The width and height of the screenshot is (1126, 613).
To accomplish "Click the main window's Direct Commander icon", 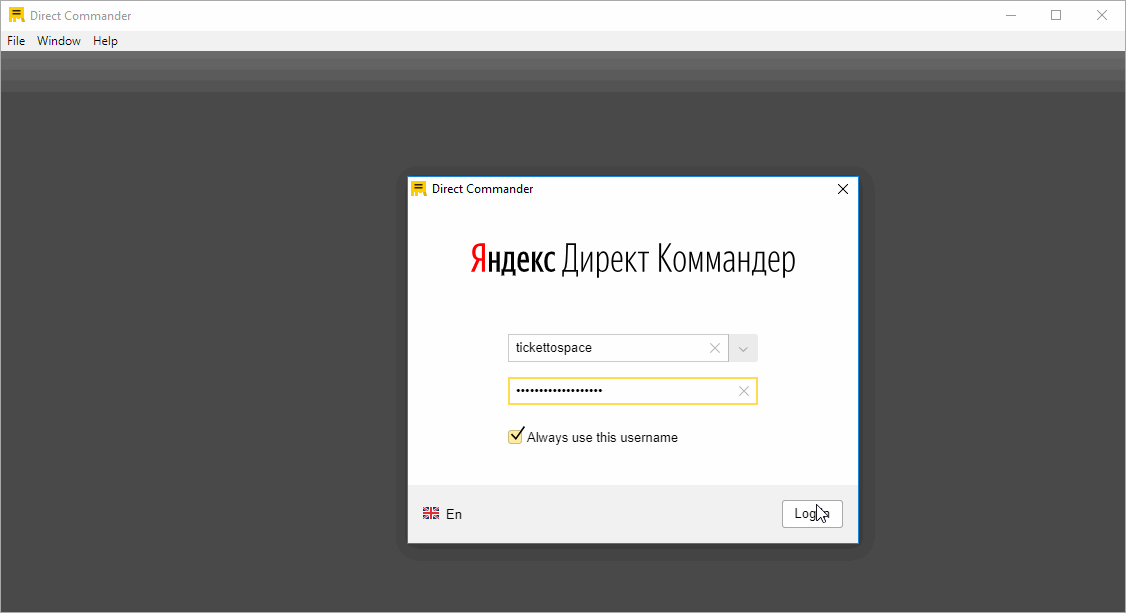I will coord(17,15).
